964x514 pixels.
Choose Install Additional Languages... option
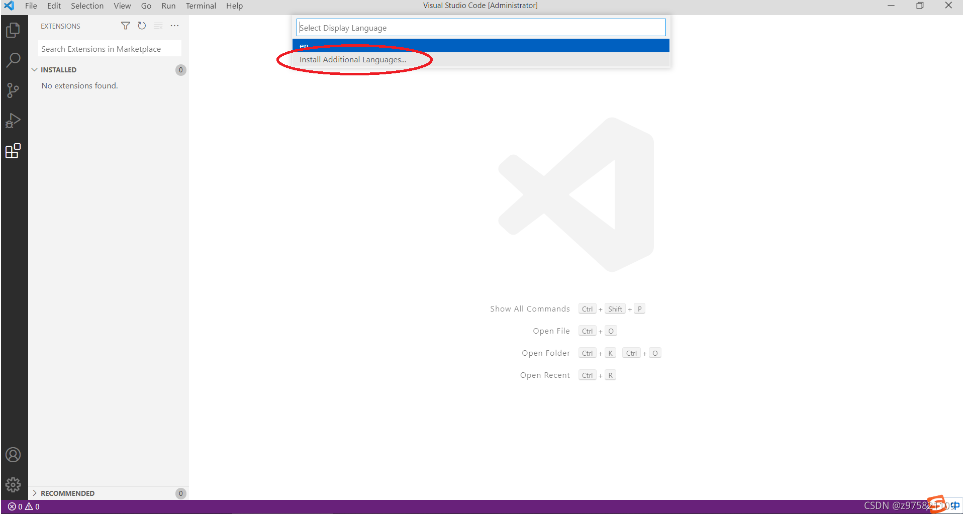click(481, 60)
